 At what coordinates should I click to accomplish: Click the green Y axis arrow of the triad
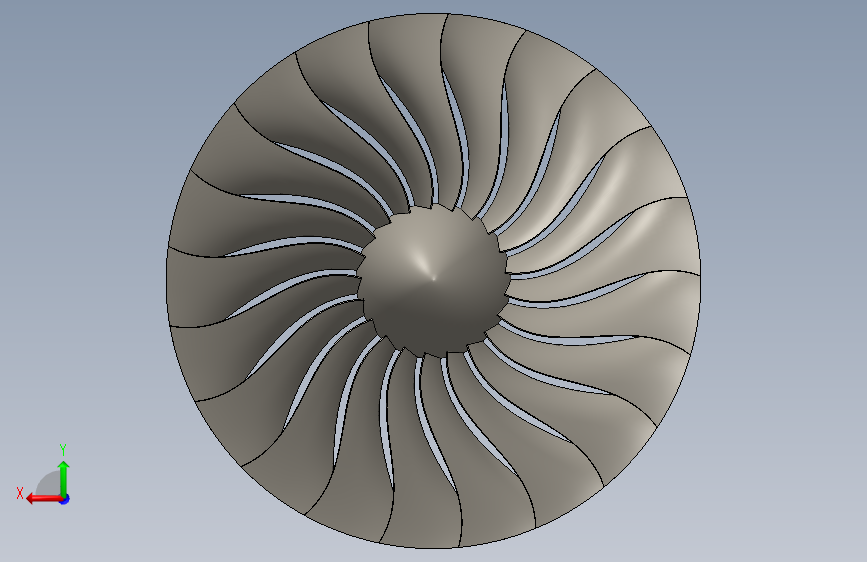click(64, 479)
